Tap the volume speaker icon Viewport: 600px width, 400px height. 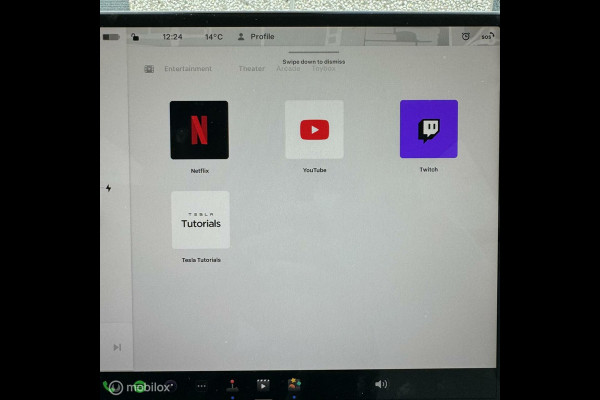[x=381, y=384]
